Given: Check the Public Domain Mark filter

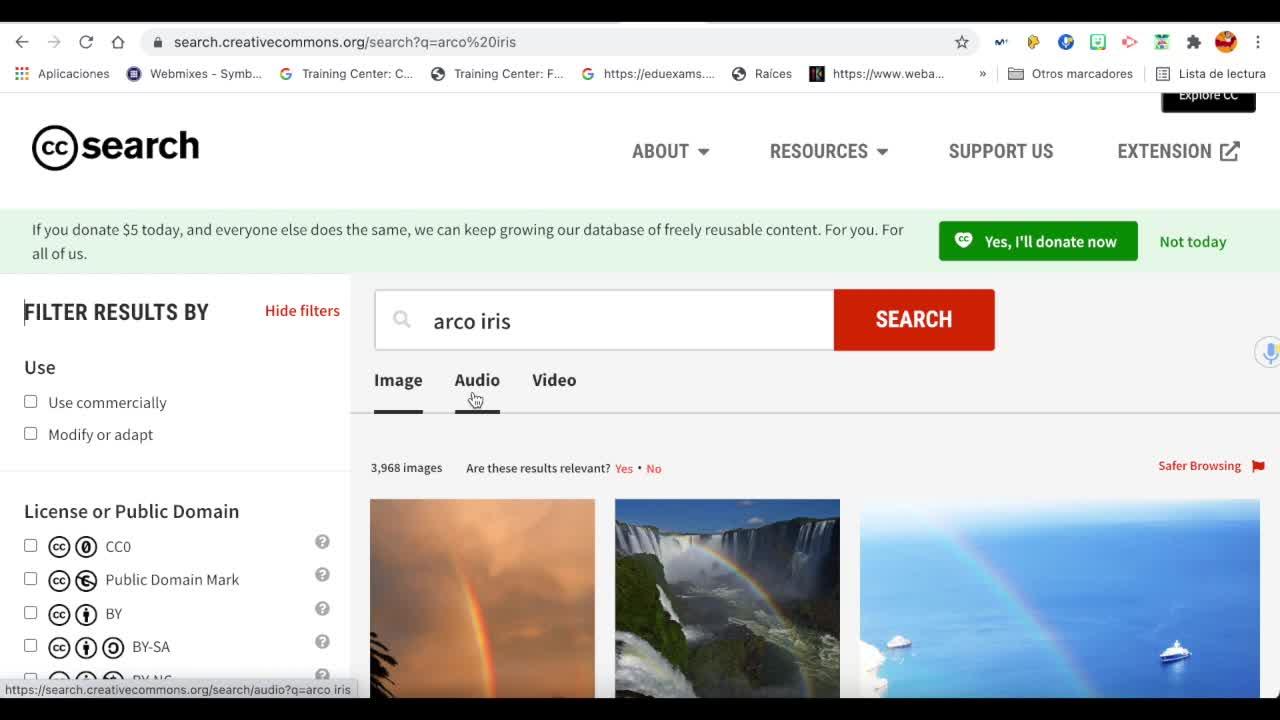Looking at the screenshot, I should coord(31,579).
